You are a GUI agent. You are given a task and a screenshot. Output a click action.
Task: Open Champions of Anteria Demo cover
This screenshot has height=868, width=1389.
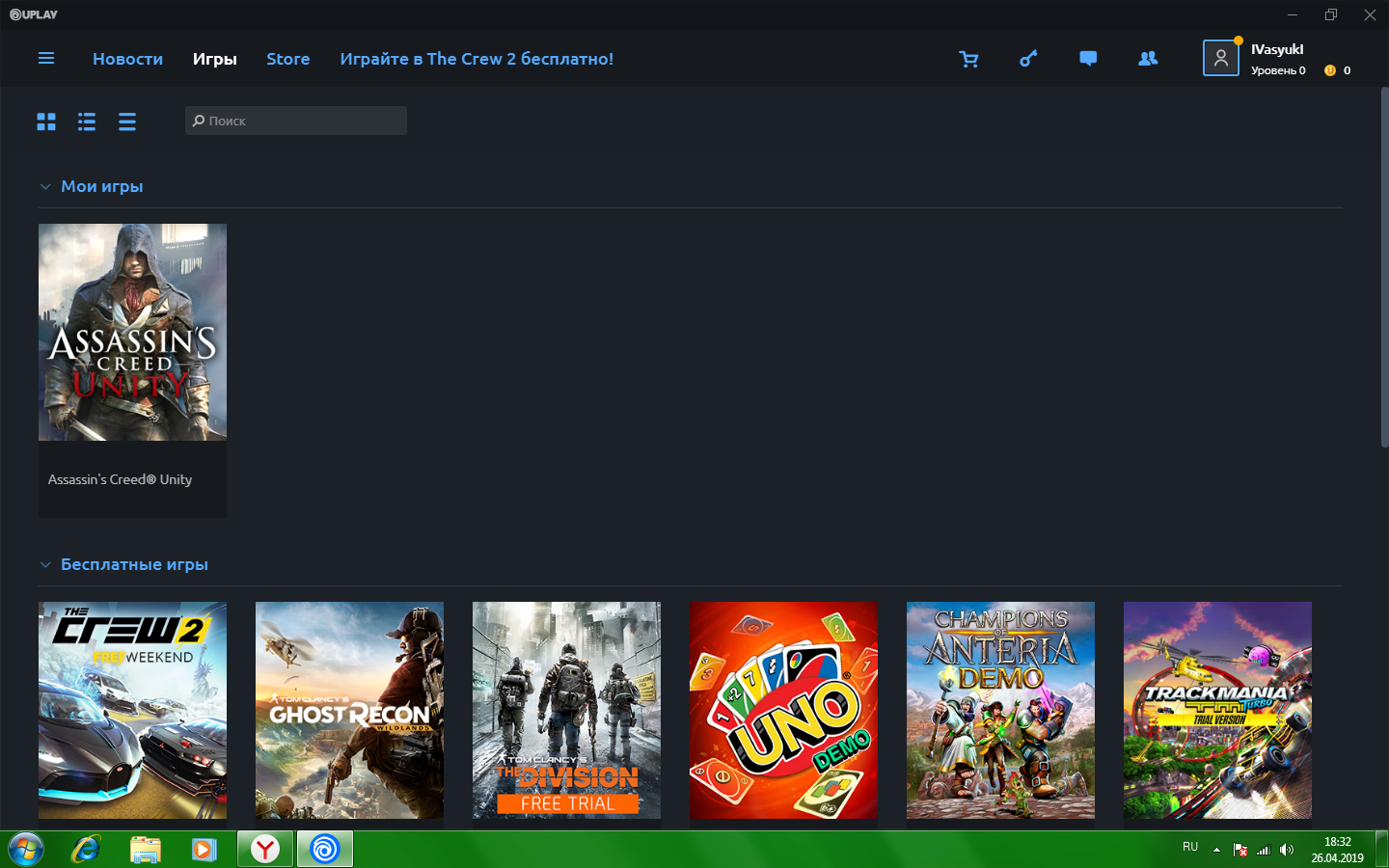(x=1000, y=711)
